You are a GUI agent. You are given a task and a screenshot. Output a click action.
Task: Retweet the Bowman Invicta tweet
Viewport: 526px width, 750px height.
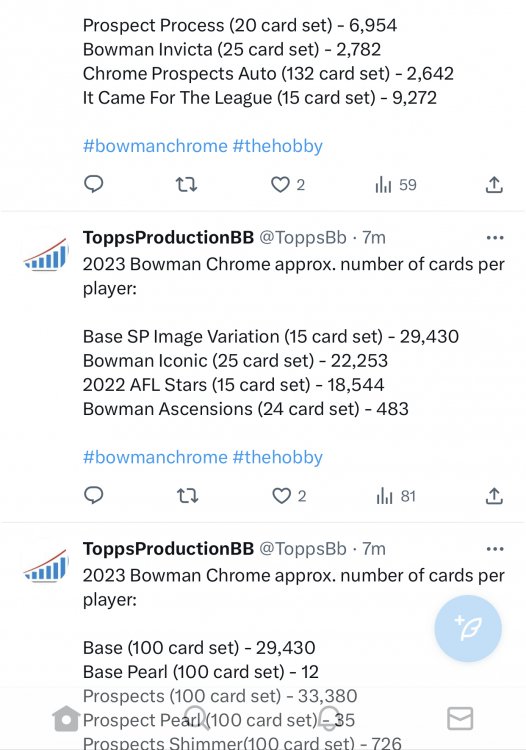pos(186,184)
